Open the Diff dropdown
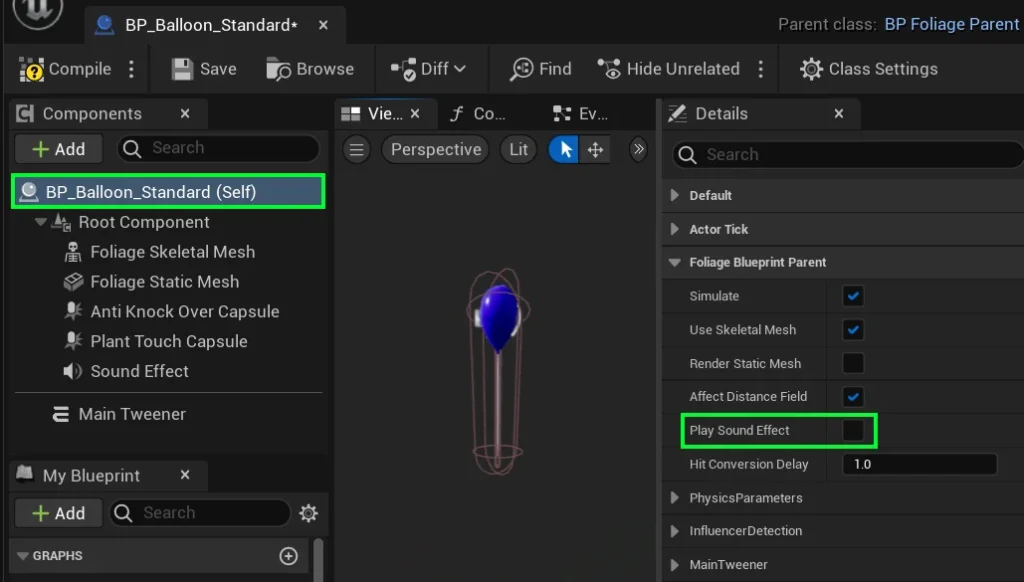 (x=429, y=69)
